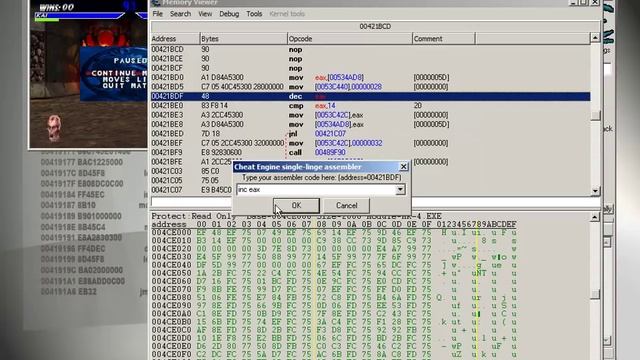Click the assembler code input field
Viewport: 640px width, 360px height.
(316, 189)
